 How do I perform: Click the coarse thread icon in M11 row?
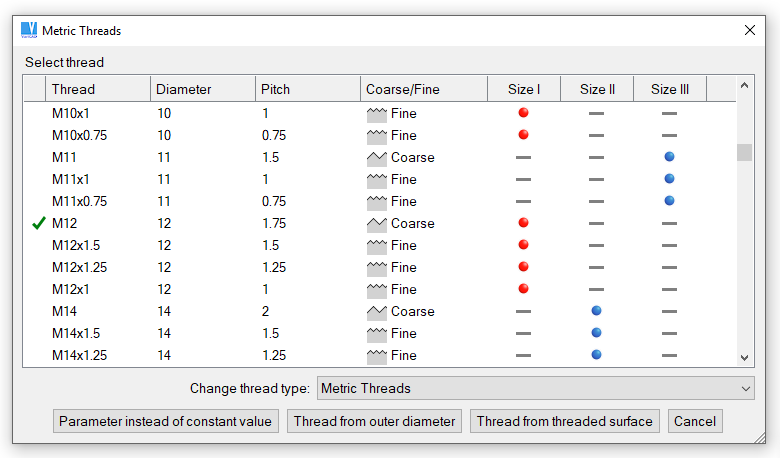377,158
